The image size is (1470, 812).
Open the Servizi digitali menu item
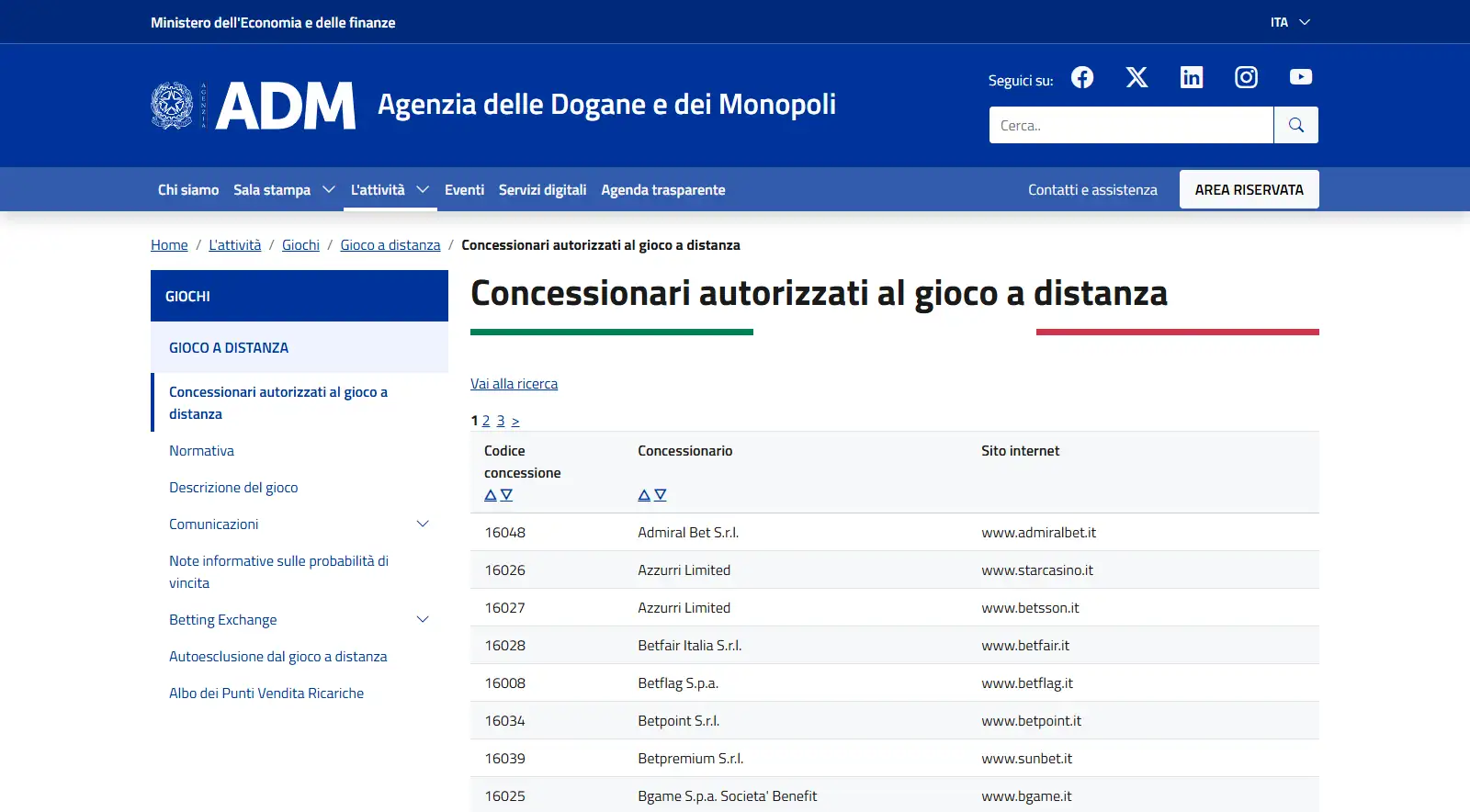542,189
